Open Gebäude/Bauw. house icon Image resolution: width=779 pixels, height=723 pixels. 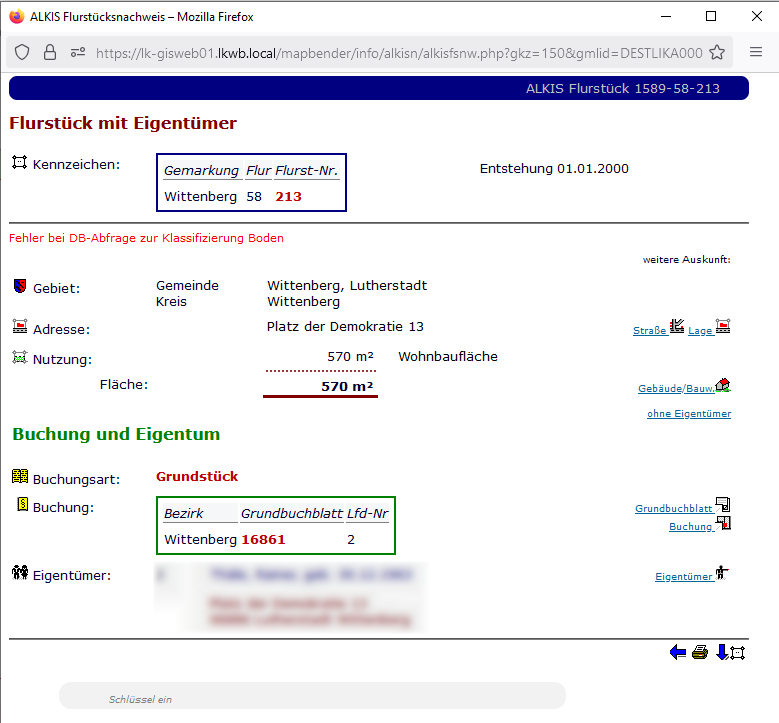click(x=723, y=385)
